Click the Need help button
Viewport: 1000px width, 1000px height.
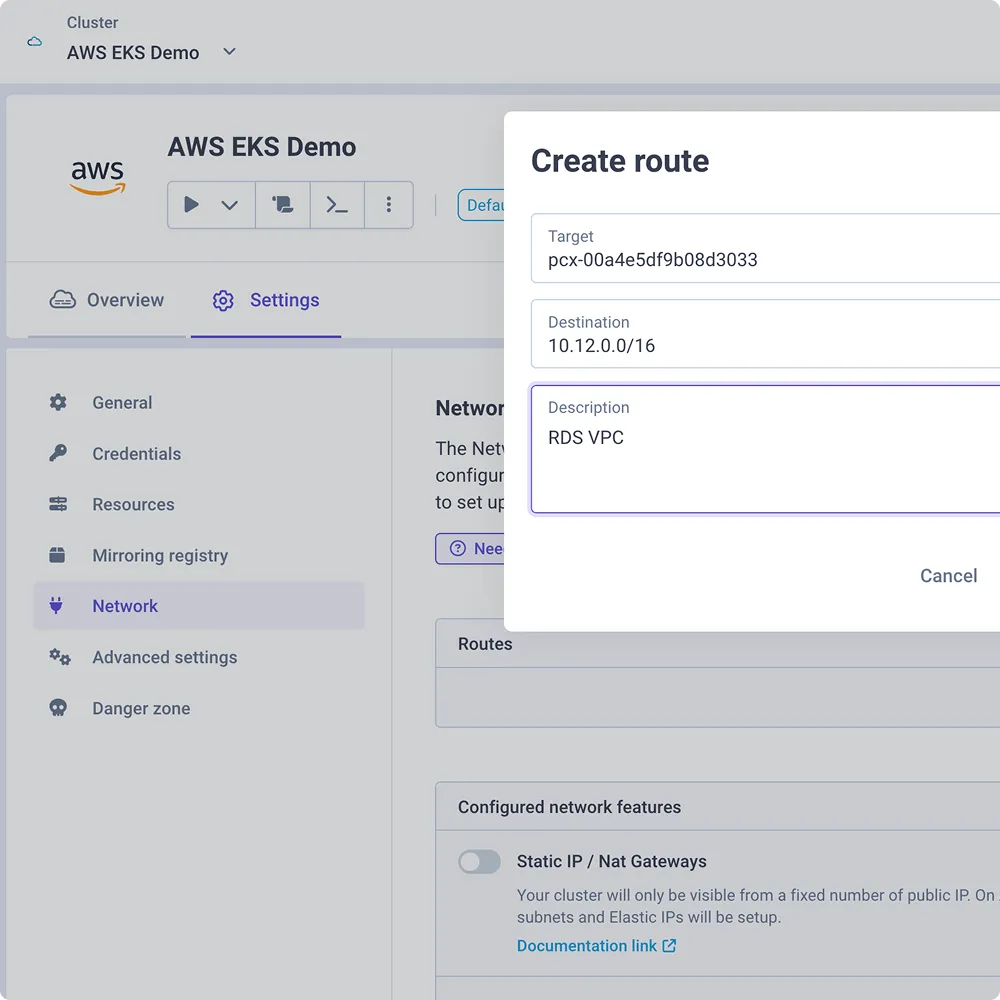[x=471, y=548]
